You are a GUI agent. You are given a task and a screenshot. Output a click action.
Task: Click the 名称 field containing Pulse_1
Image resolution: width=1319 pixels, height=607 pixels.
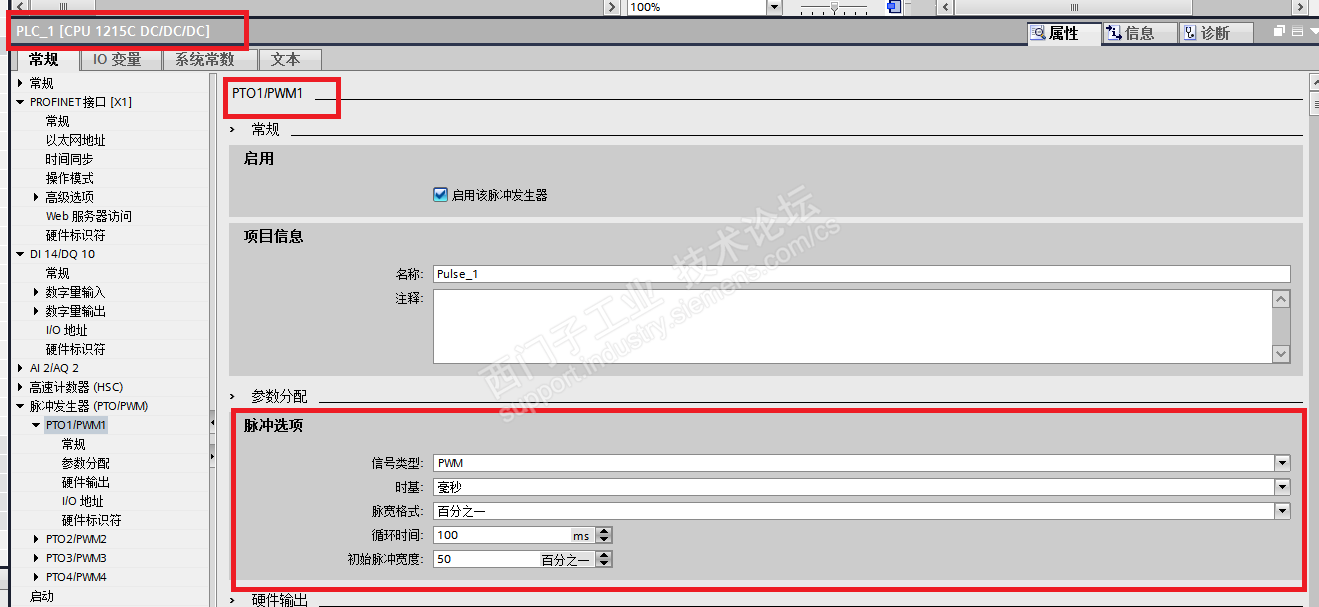point(861,274)
